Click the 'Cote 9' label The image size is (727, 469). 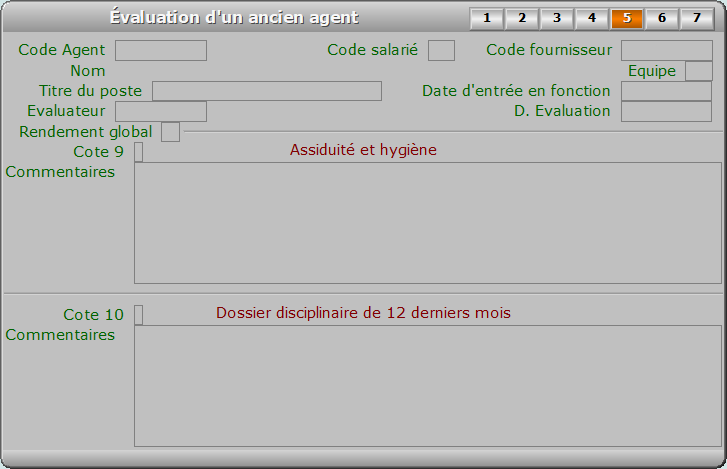98,152
